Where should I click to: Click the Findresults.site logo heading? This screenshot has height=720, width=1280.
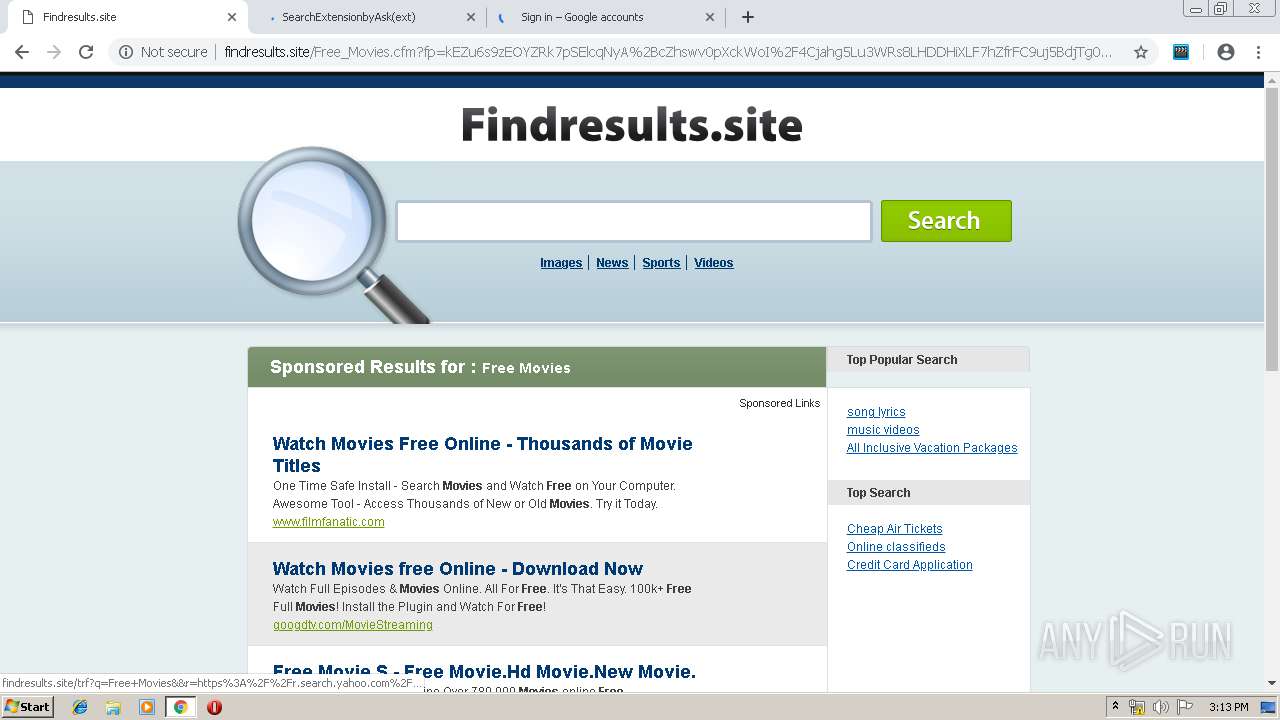tap(632, 126)
